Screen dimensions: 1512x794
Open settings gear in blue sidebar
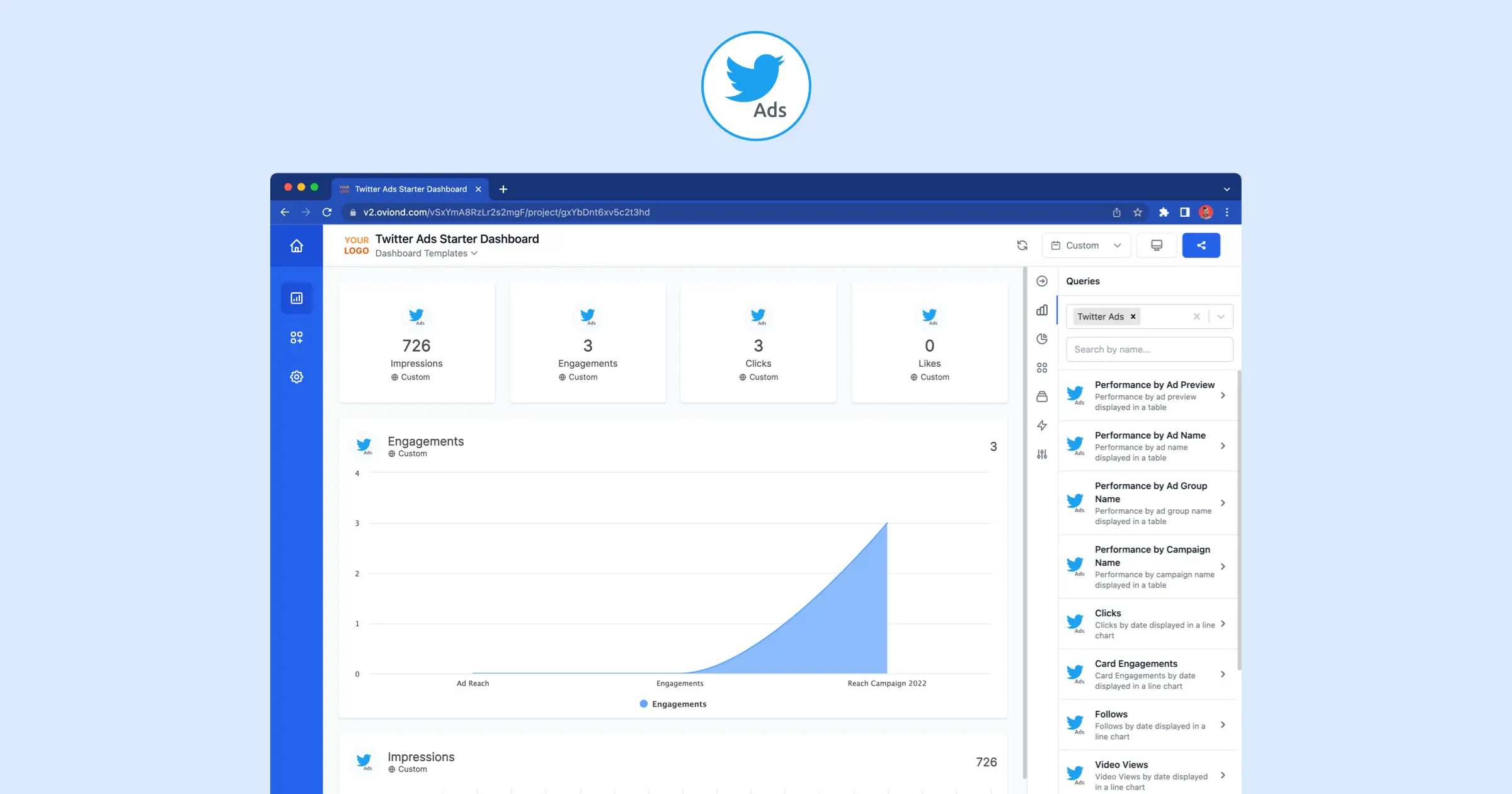[x=297, y=377]
